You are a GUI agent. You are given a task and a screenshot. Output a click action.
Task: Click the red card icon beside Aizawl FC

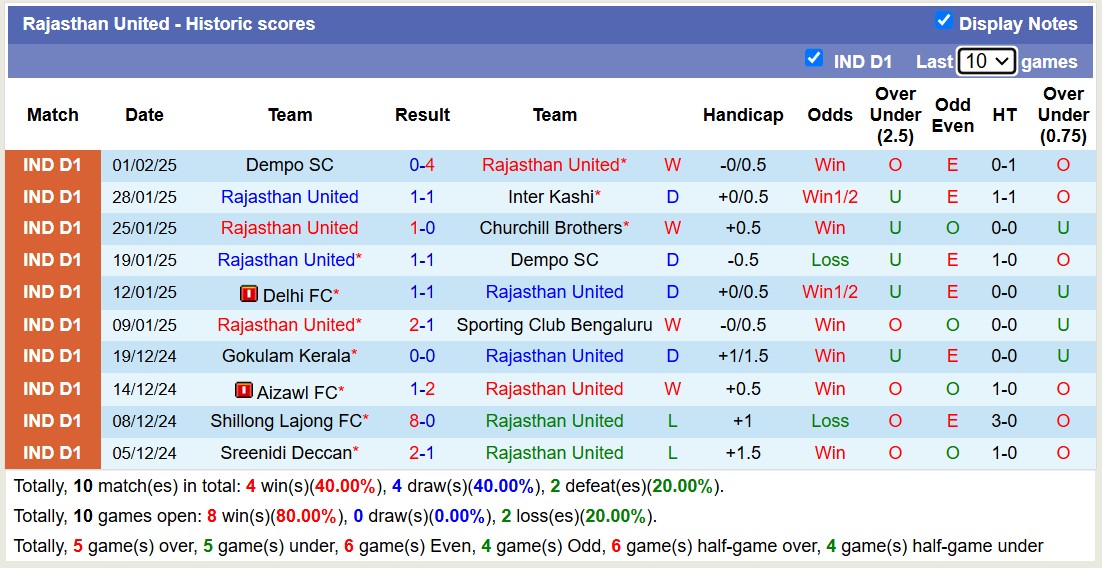243,391
